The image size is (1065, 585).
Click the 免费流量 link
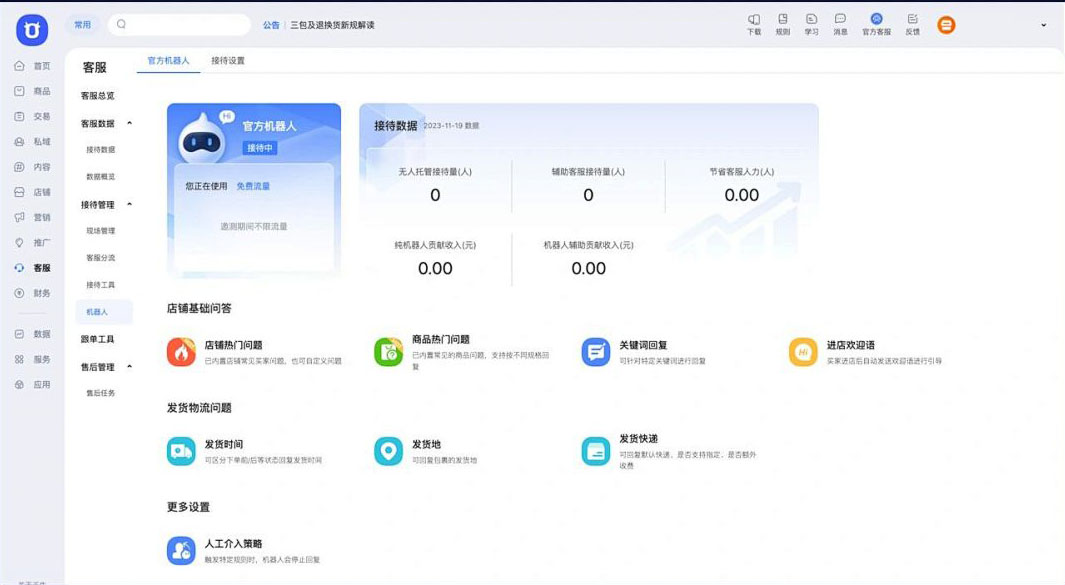[x=253, y=186]
